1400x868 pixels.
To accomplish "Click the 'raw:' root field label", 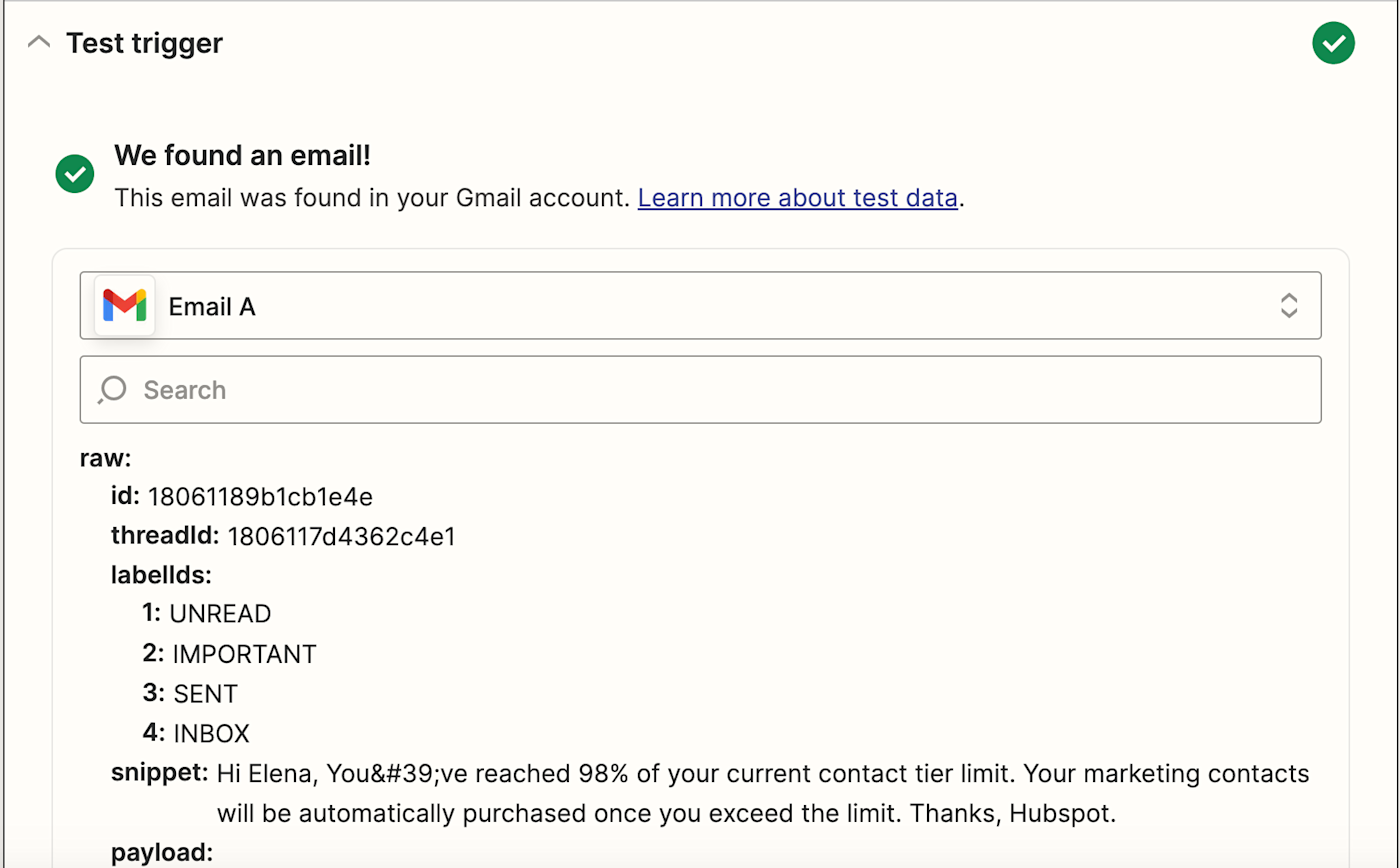I will click(x=105, y=458).
